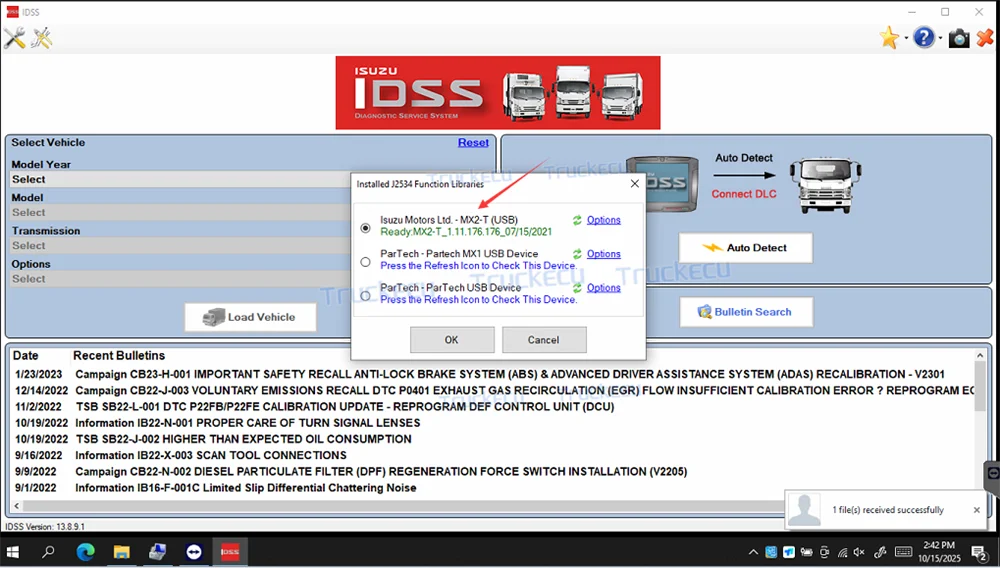Click the crossed tools with sparkle icon
The height and width of the screenshot is (568, 1000).
[42, 38]
